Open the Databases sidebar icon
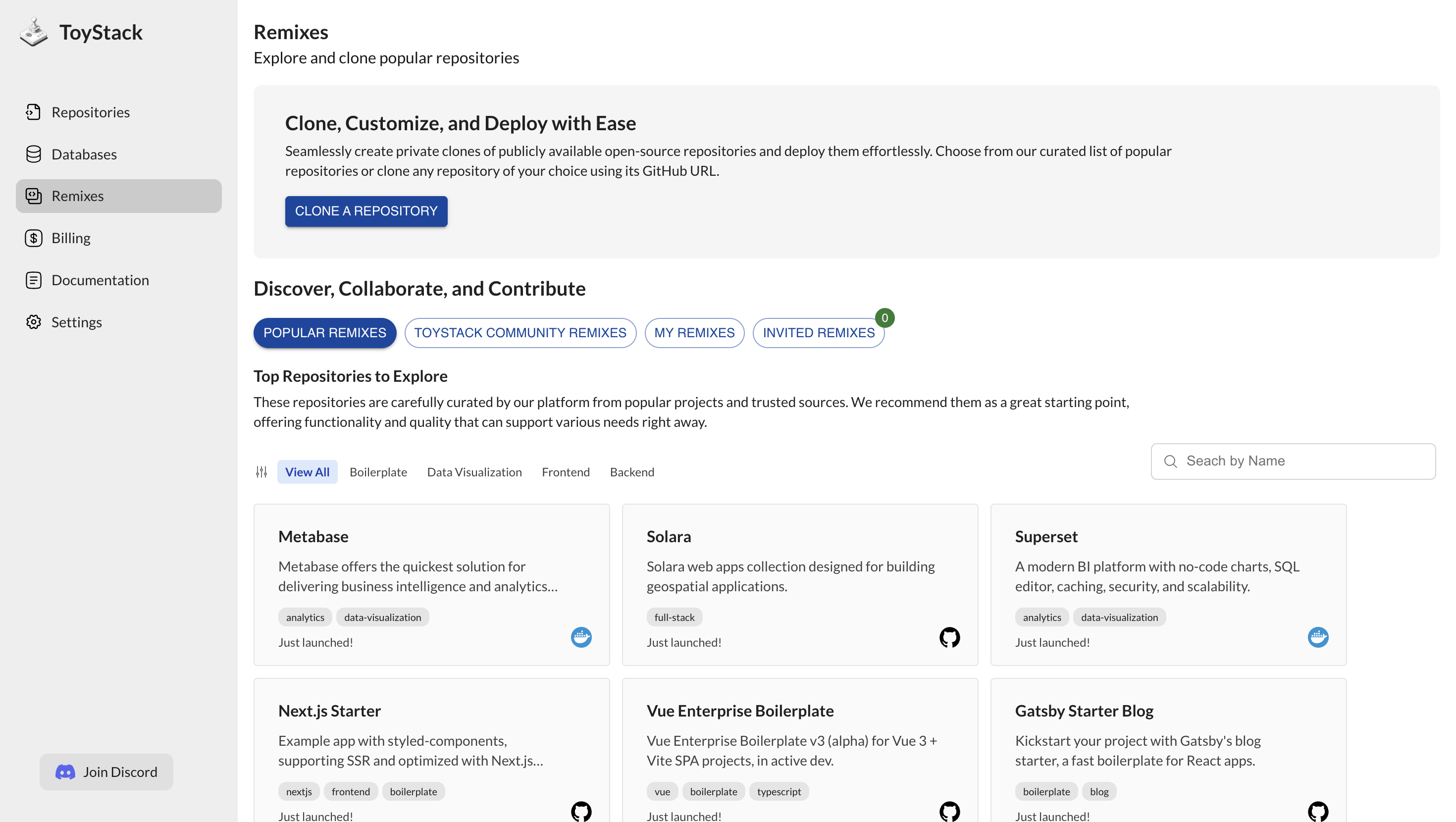Viewport: 1456px width, 822px height. pyautogui.click(x=33, y=154)
